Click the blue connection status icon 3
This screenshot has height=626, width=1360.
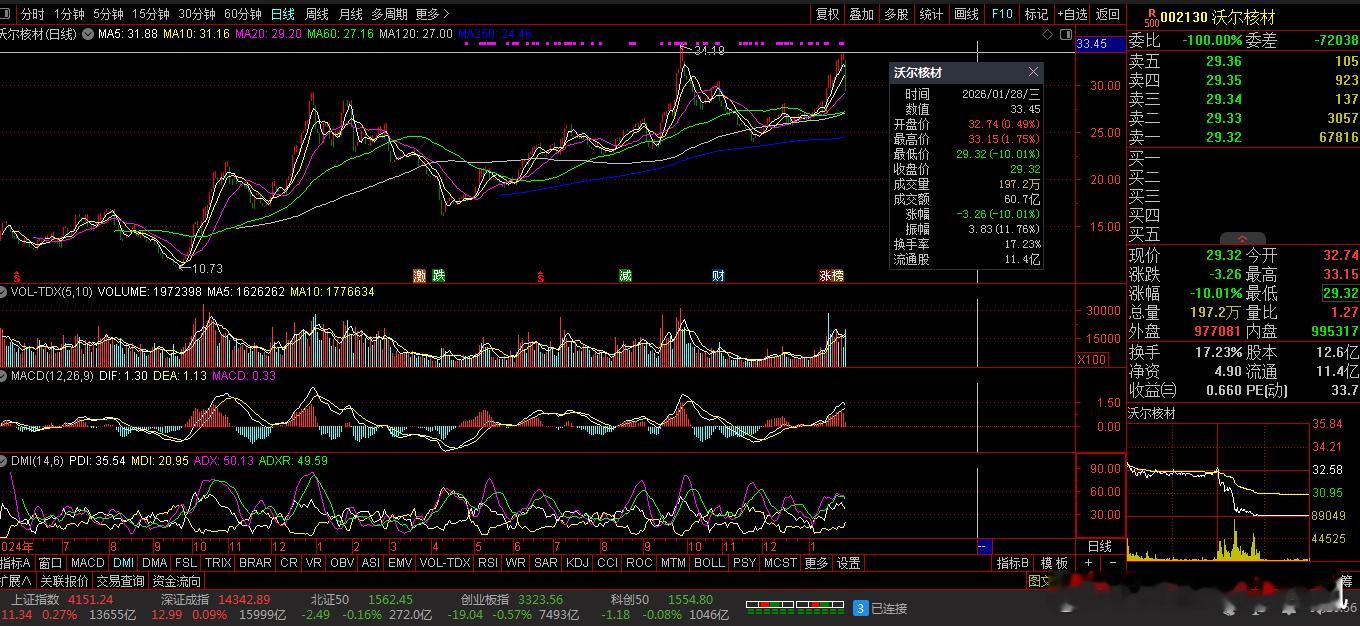pyautogui.click(x=860, y=608)
